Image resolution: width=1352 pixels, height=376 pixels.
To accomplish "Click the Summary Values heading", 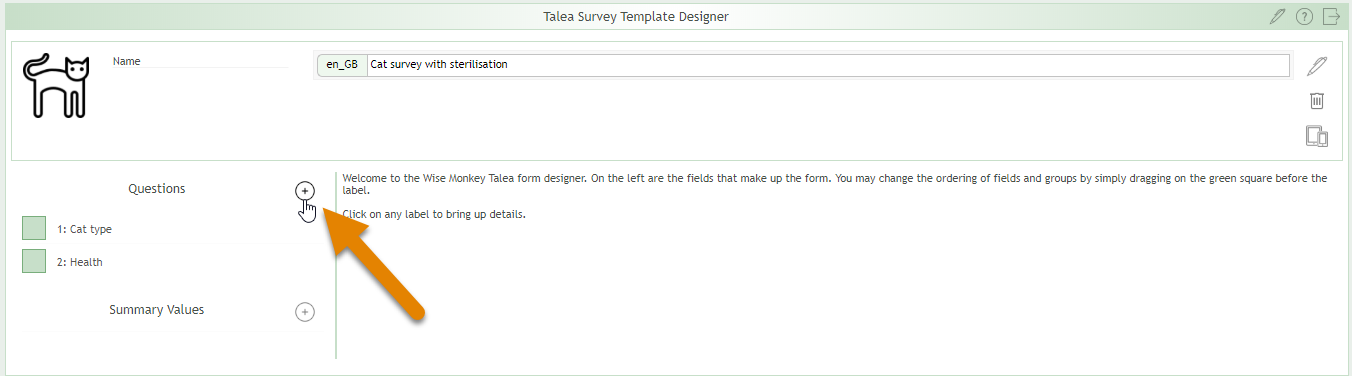I will [x=157, y=310].
